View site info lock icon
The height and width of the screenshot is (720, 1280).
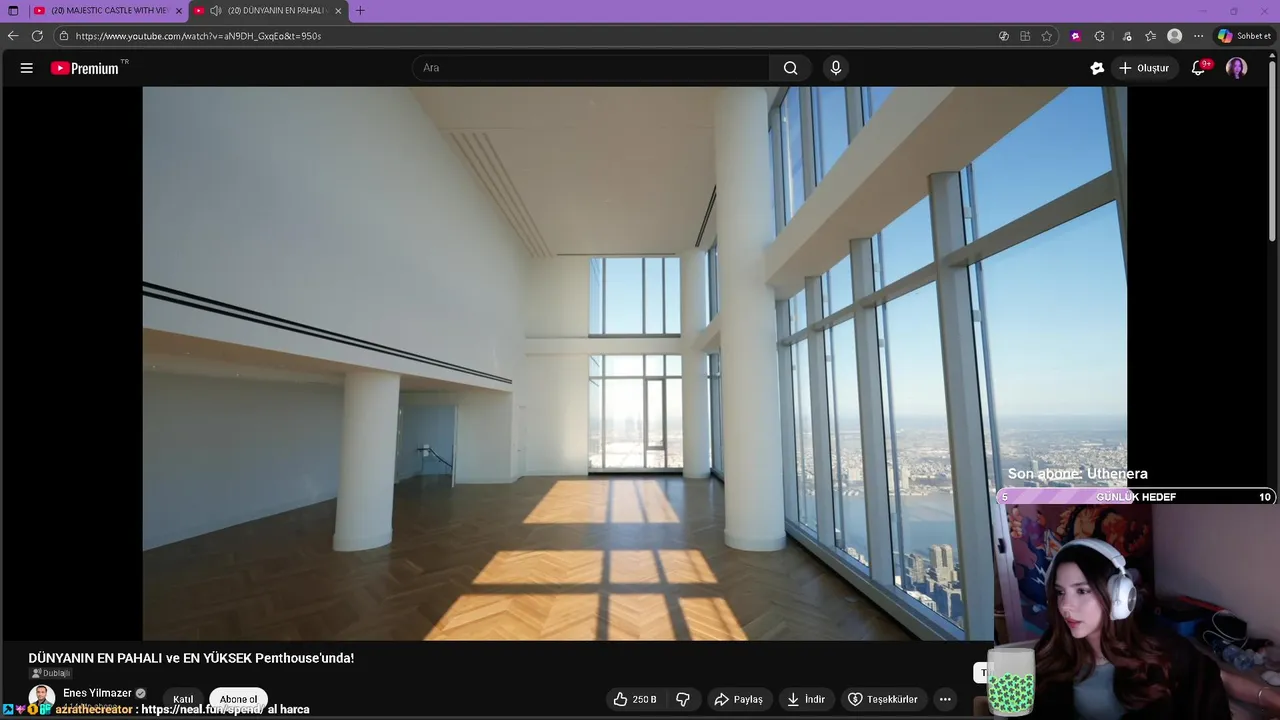(x=64, y=36)
